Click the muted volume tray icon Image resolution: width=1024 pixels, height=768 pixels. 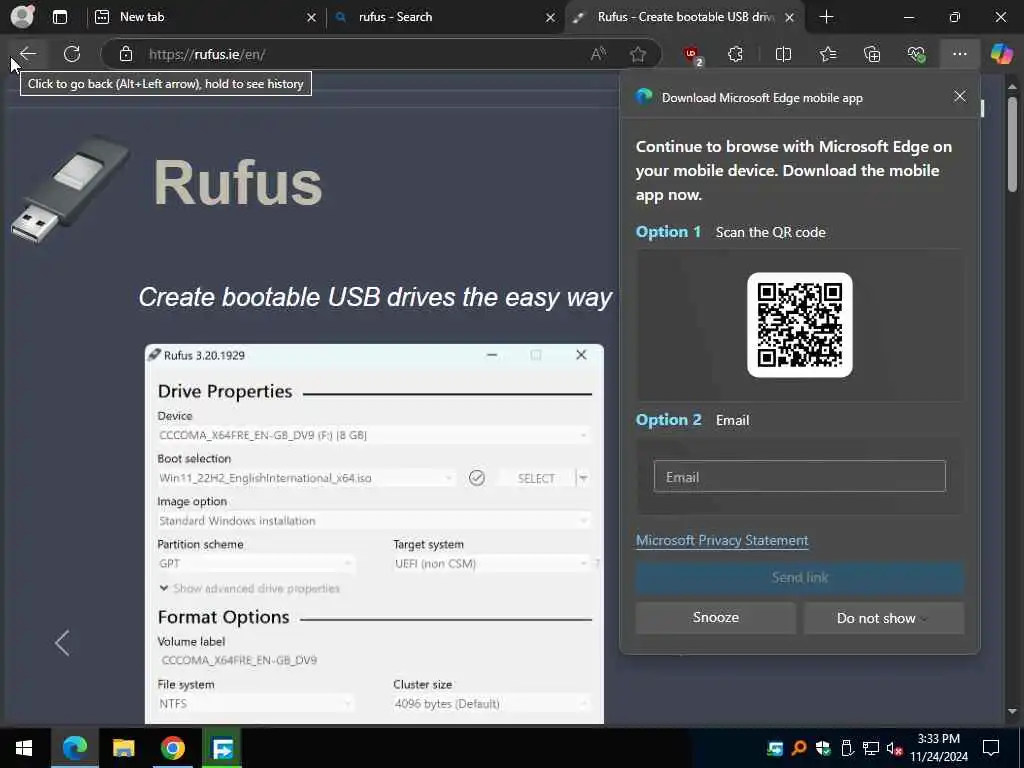(894, 748)
